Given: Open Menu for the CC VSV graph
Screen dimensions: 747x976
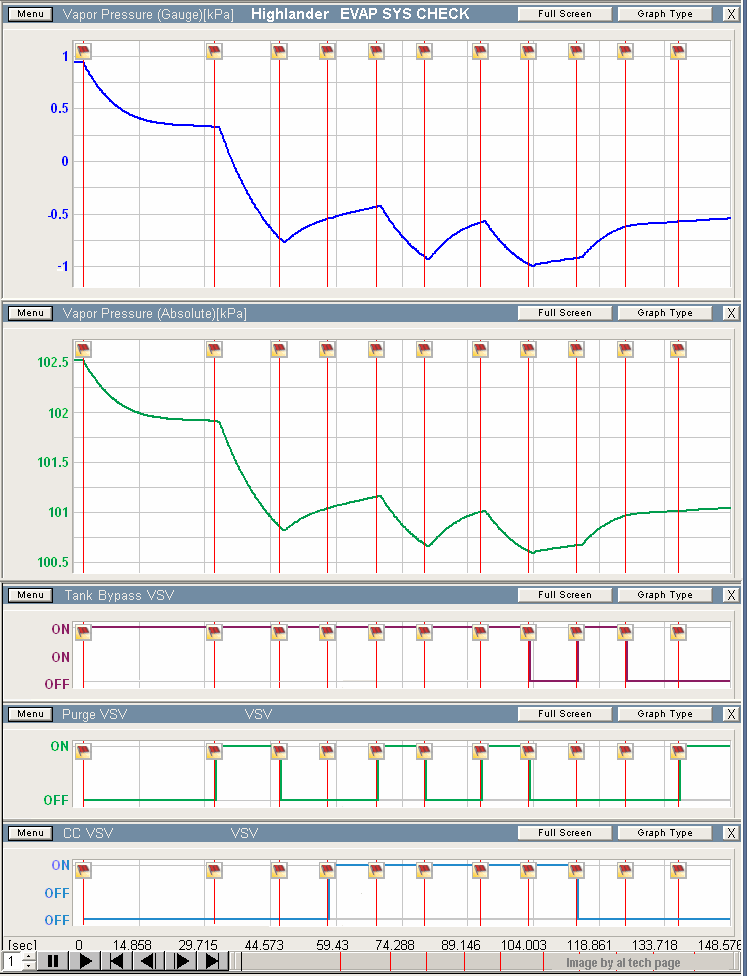Looking at the screenshot, I should pos(31,833).
